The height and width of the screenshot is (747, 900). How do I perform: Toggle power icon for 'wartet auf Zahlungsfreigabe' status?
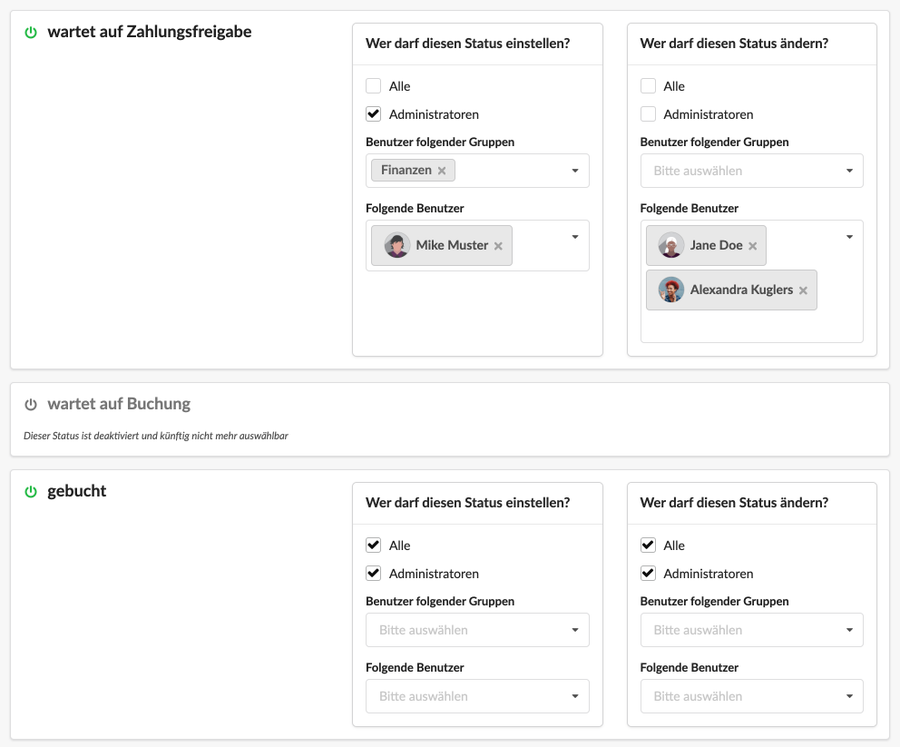[31, 33]
